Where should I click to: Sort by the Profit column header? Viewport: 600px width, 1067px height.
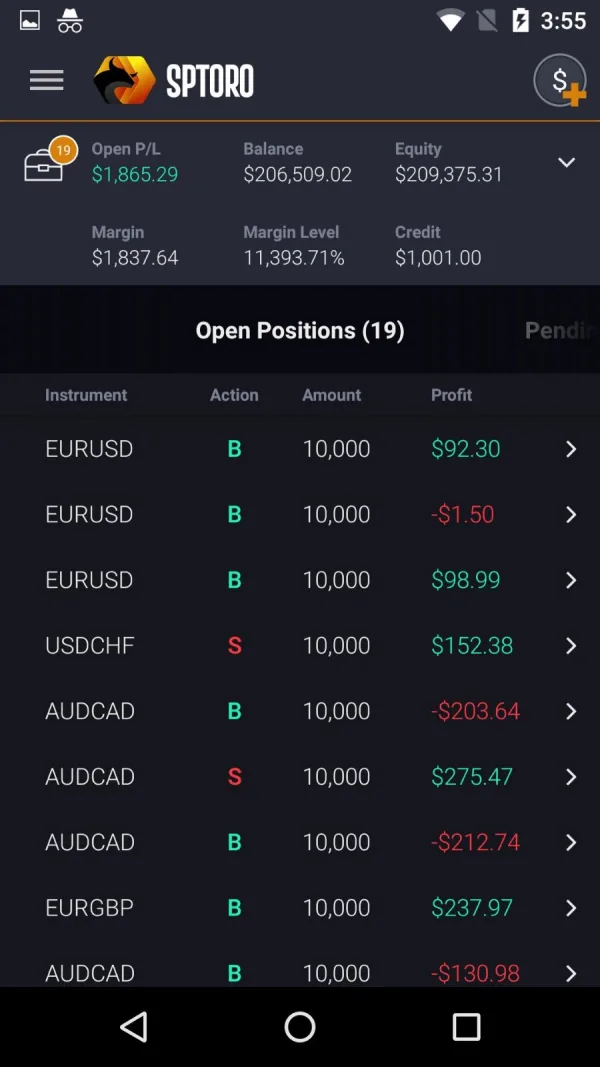pos(451,395)
